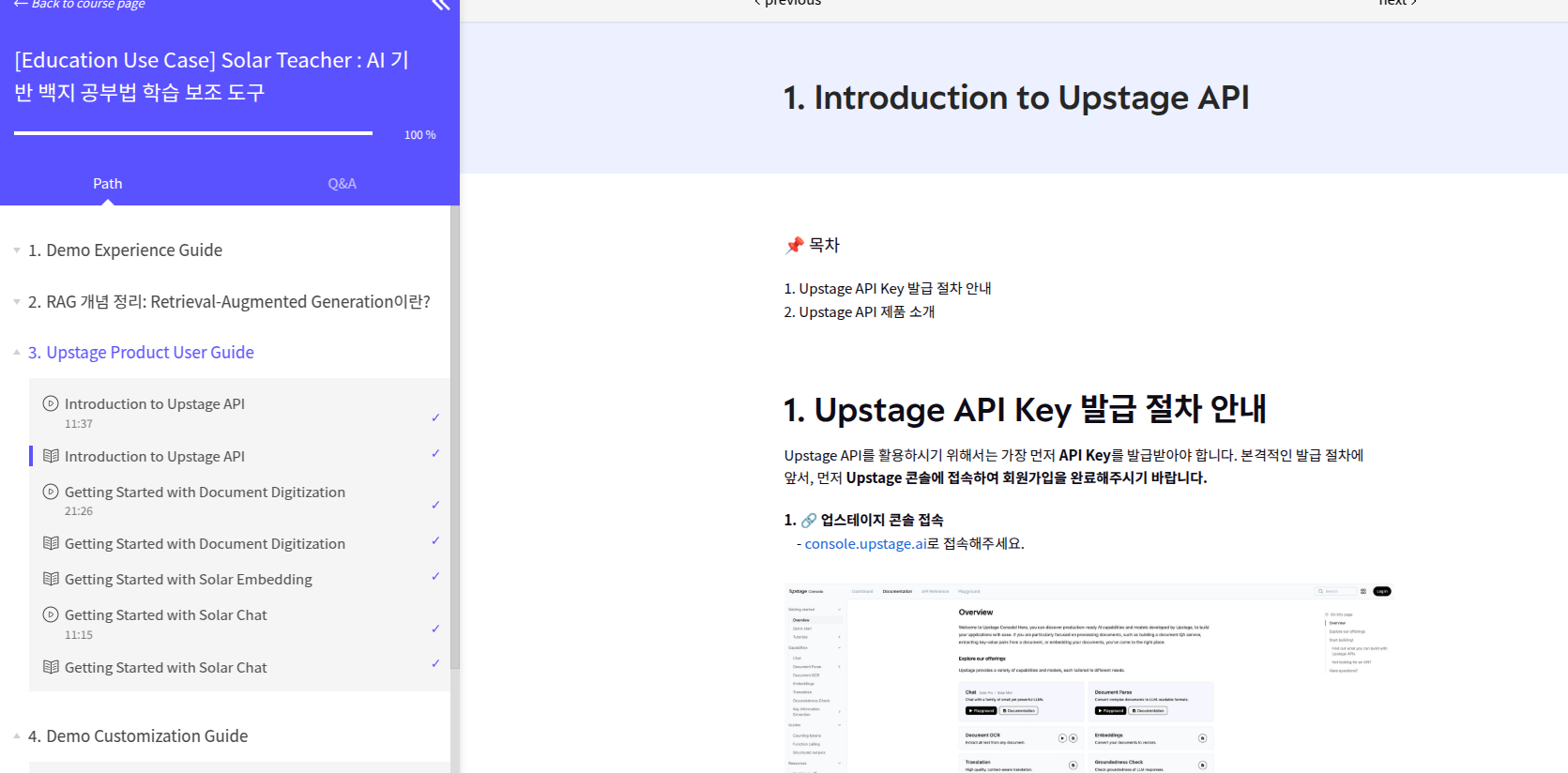The width and height of the screenshot is (1568, 773).
Task: Click play icon beside Introduction to Upstage API 11:37
Action: point(51,403)
